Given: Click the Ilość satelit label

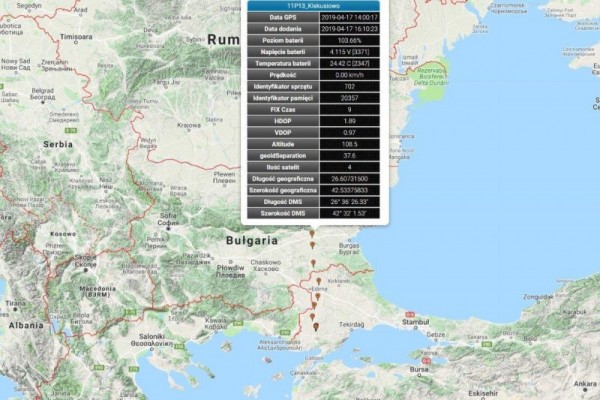Looking at the screenshot, I should pyautogui.click(x=283, y=167).
